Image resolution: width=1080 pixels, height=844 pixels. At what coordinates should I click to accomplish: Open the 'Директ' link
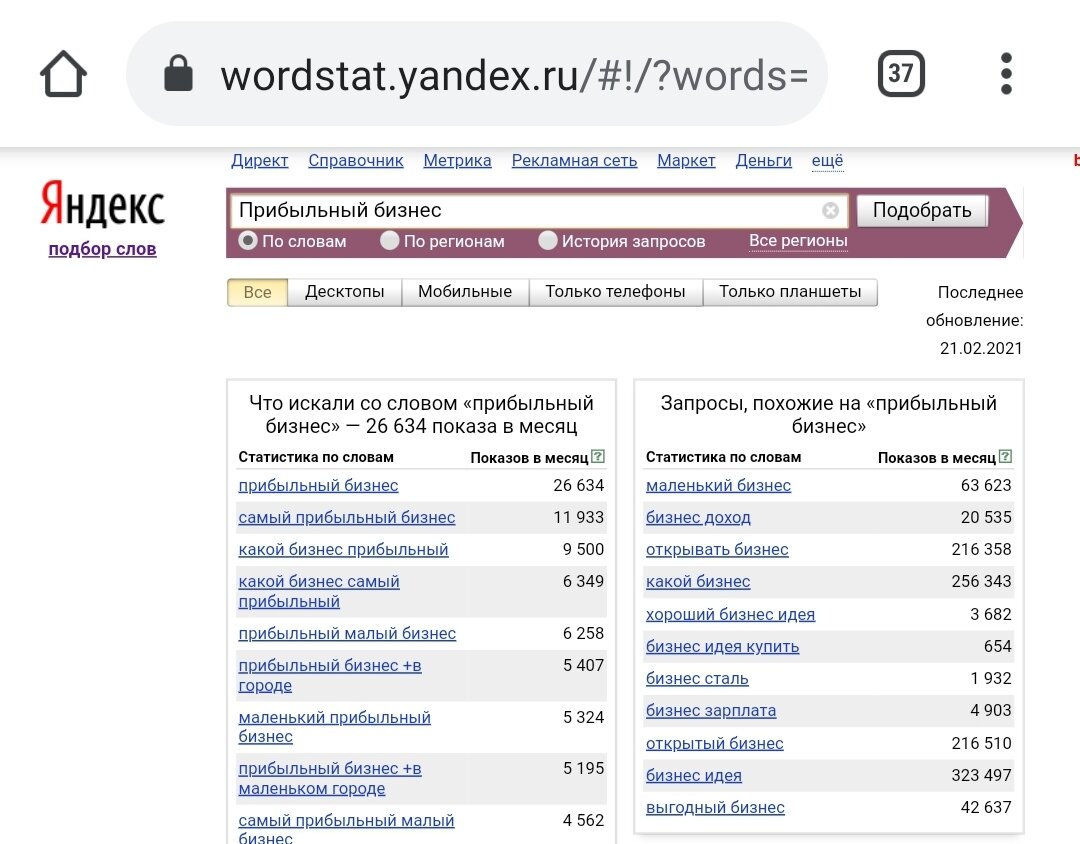click(x=260, y=161)
